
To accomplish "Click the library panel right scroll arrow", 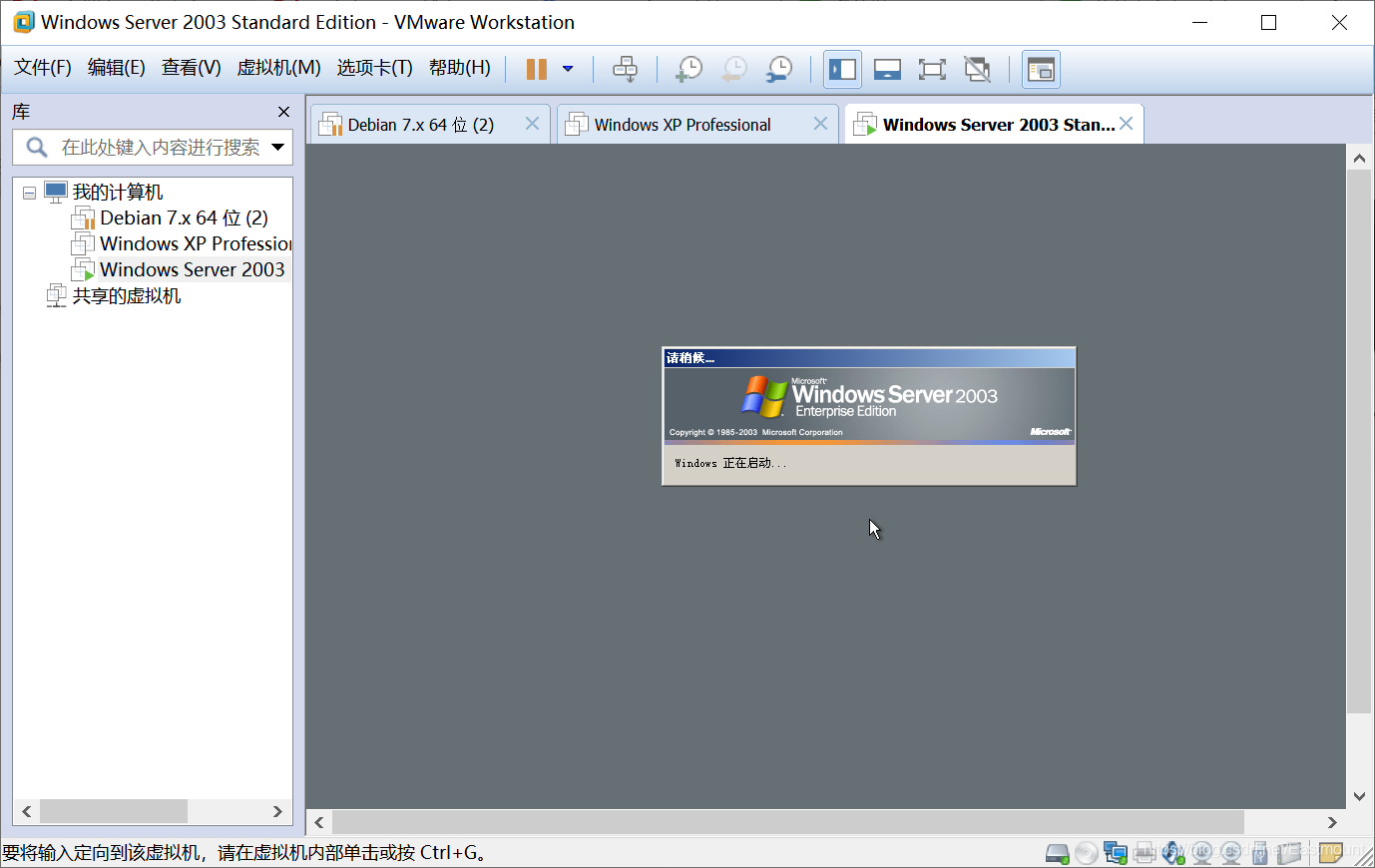I will click(x=278, y=811).
